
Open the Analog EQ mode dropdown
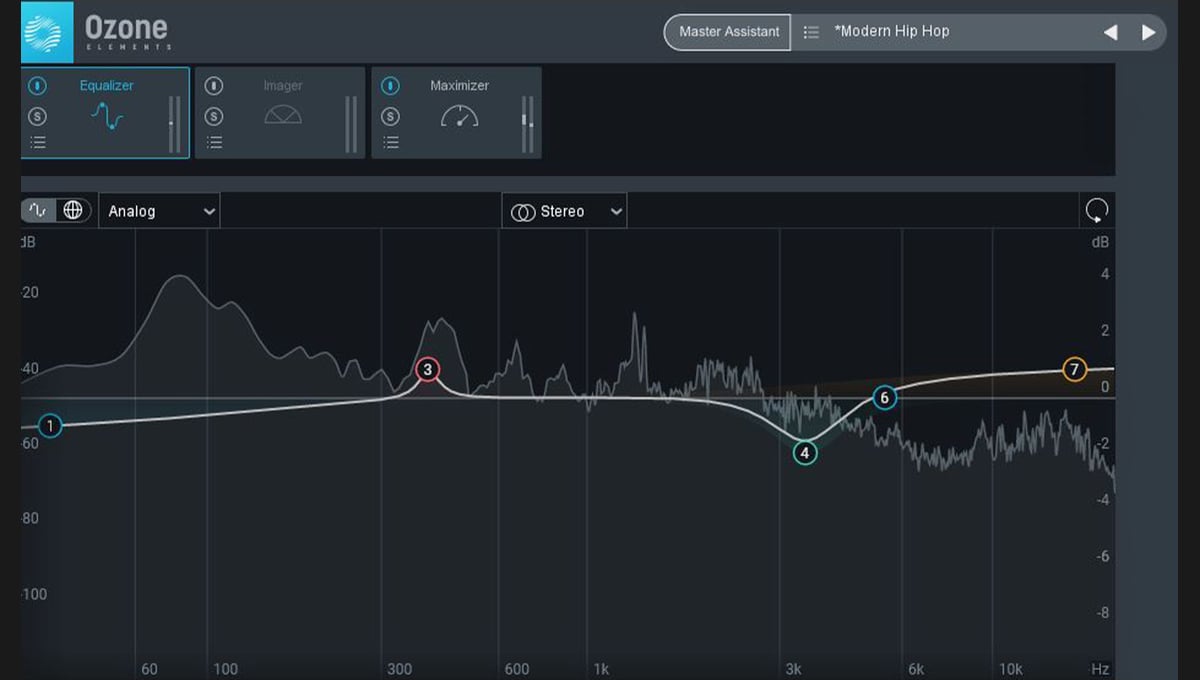159,211
